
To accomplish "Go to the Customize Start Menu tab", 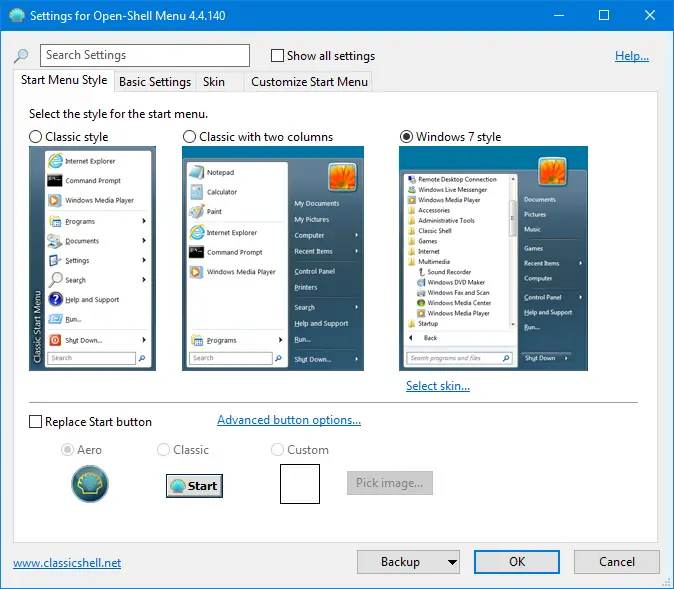I will pyautogui.click(x=309, y=82).
